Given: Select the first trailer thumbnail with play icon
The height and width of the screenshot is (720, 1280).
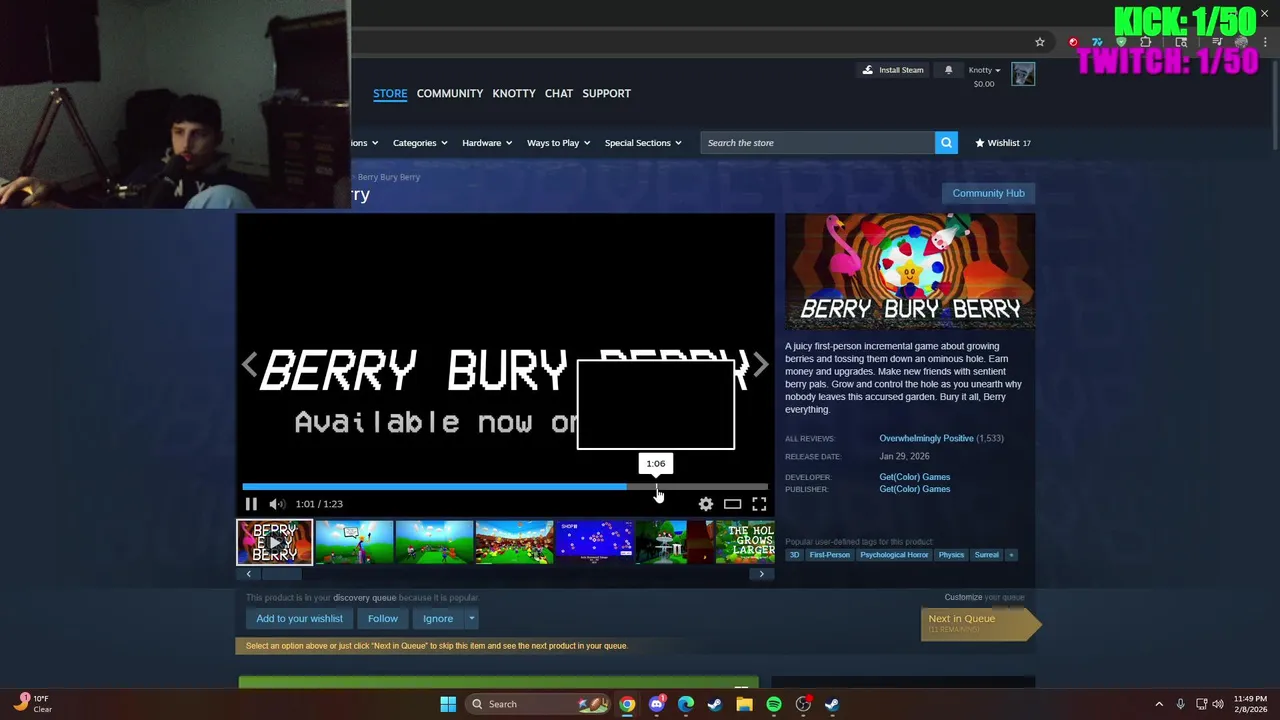Looking at the screenshot, I should point(274,542).
